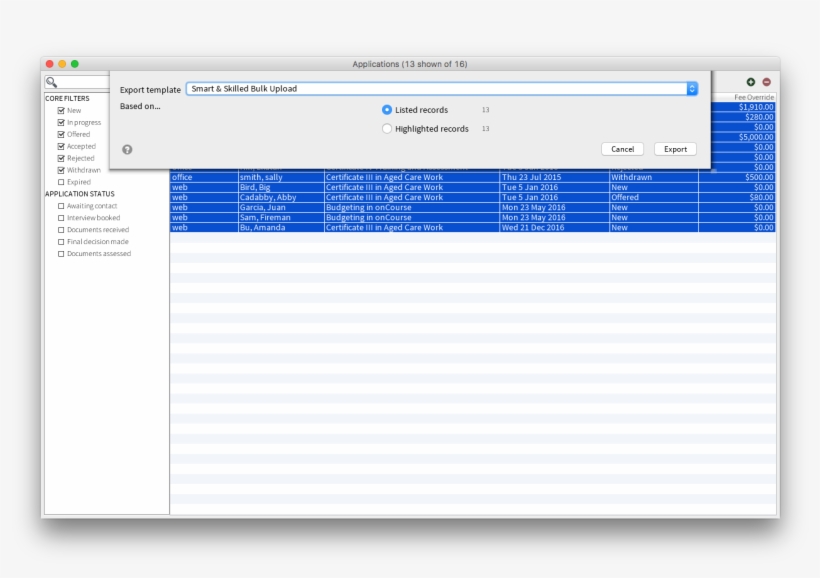
Task: Check the Awaiting contact status filter
Action: tap(61, 205)
